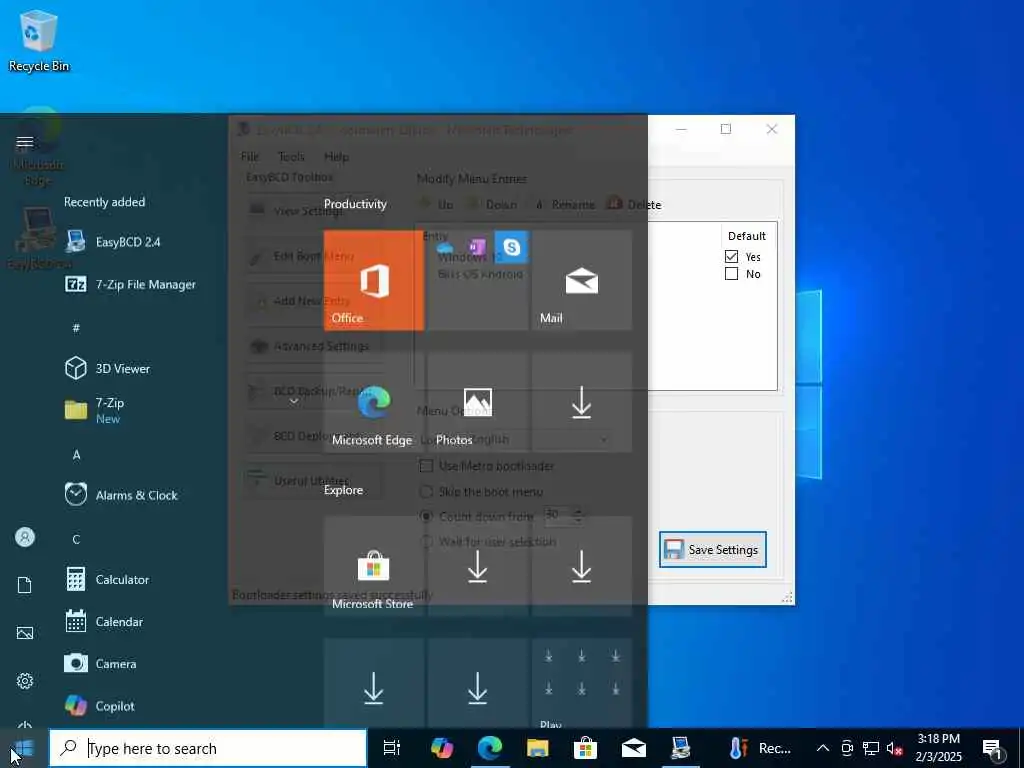Open the Mail tile
Viewport: 1024px width, 768px height.
coord(582,280)
